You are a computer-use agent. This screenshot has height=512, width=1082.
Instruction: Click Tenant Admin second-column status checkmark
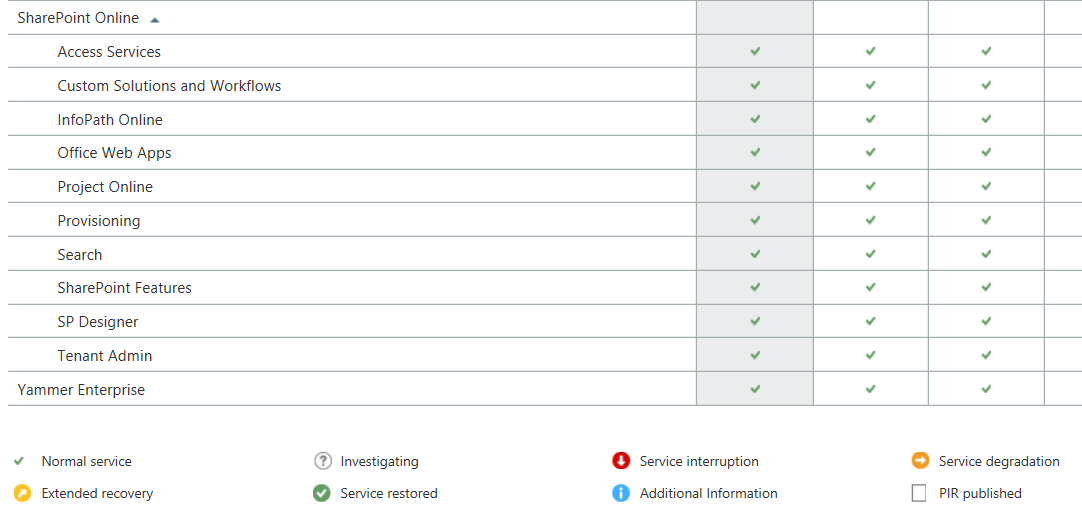tap(871, 355)
